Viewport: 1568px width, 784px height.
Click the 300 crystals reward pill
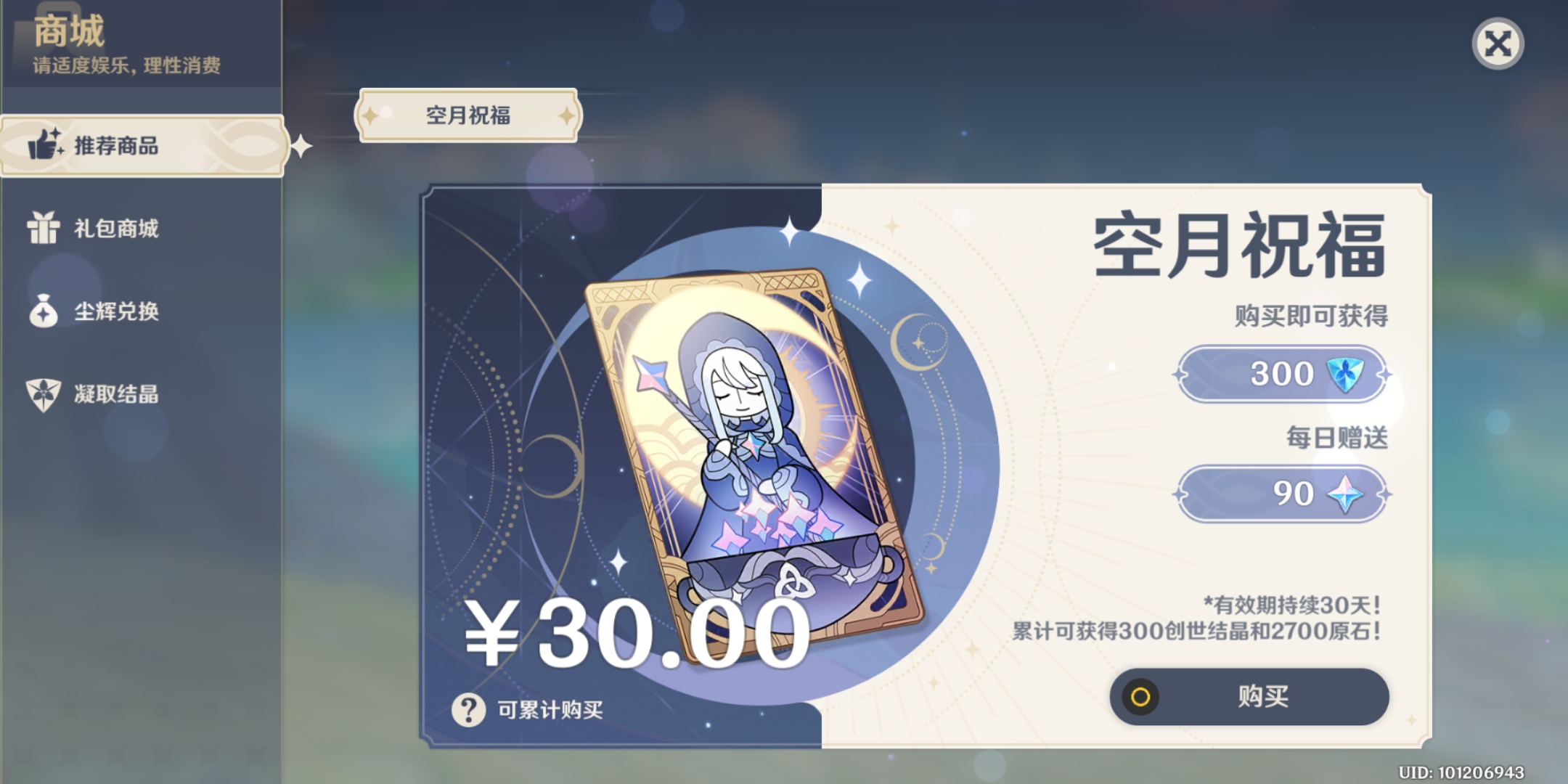coord(1282,374)
